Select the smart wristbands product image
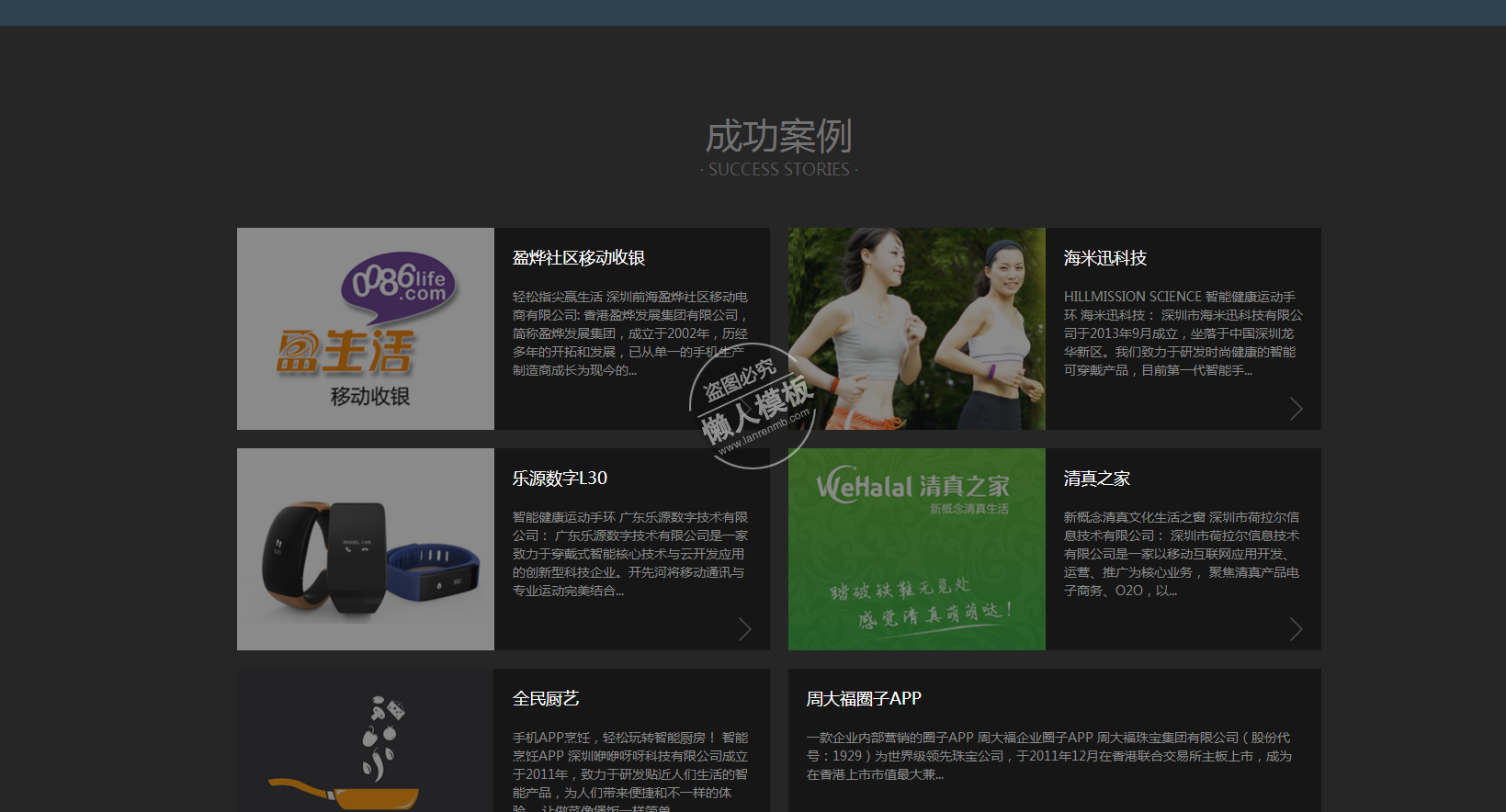Screen dimensions: 1506x812 (x=366, y=549)
